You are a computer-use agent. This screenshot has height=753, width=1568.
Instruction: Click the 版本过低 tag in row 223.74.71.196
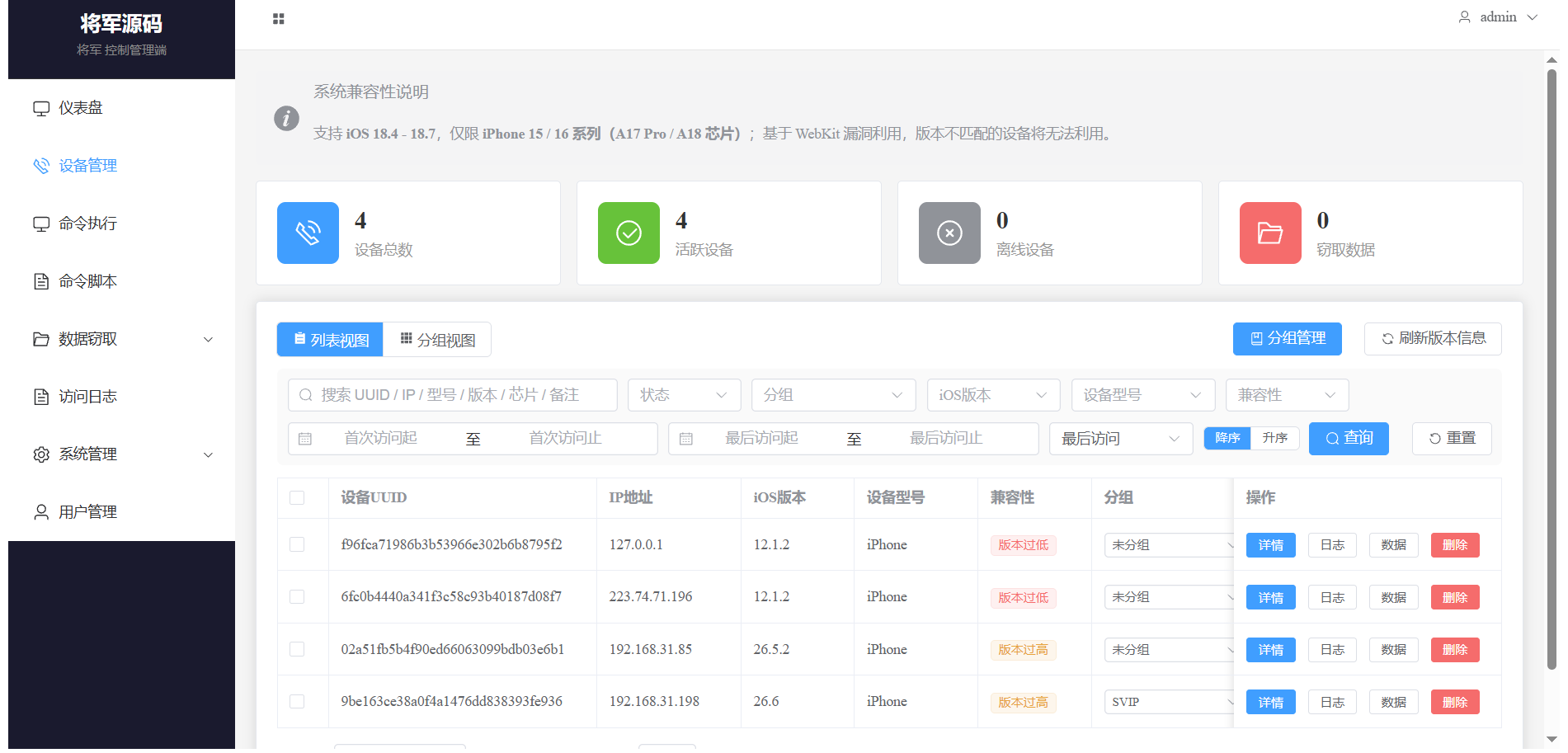(1024, 598)
